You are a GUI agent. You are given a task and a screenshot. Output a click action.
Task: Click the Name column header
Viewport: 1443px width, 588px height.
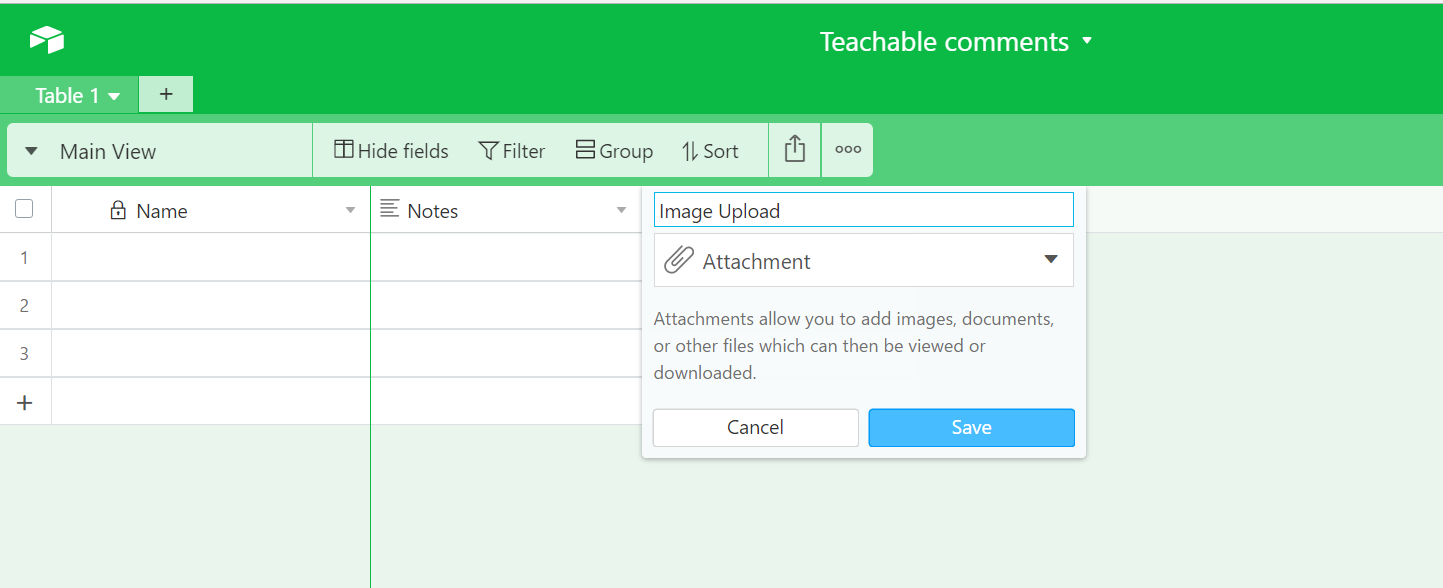tap(211, 210)
